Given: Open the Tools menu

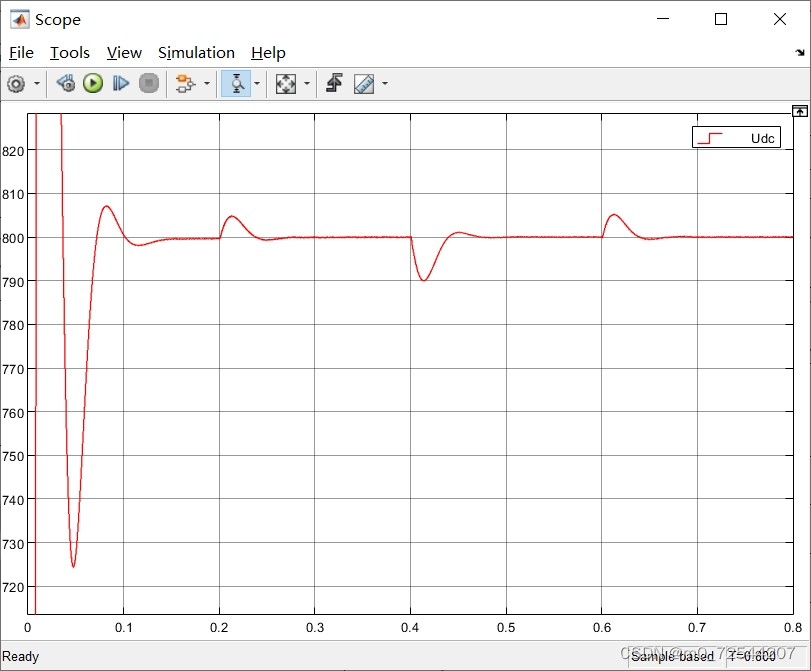Looking at the screenshot, I should (70, 53).
